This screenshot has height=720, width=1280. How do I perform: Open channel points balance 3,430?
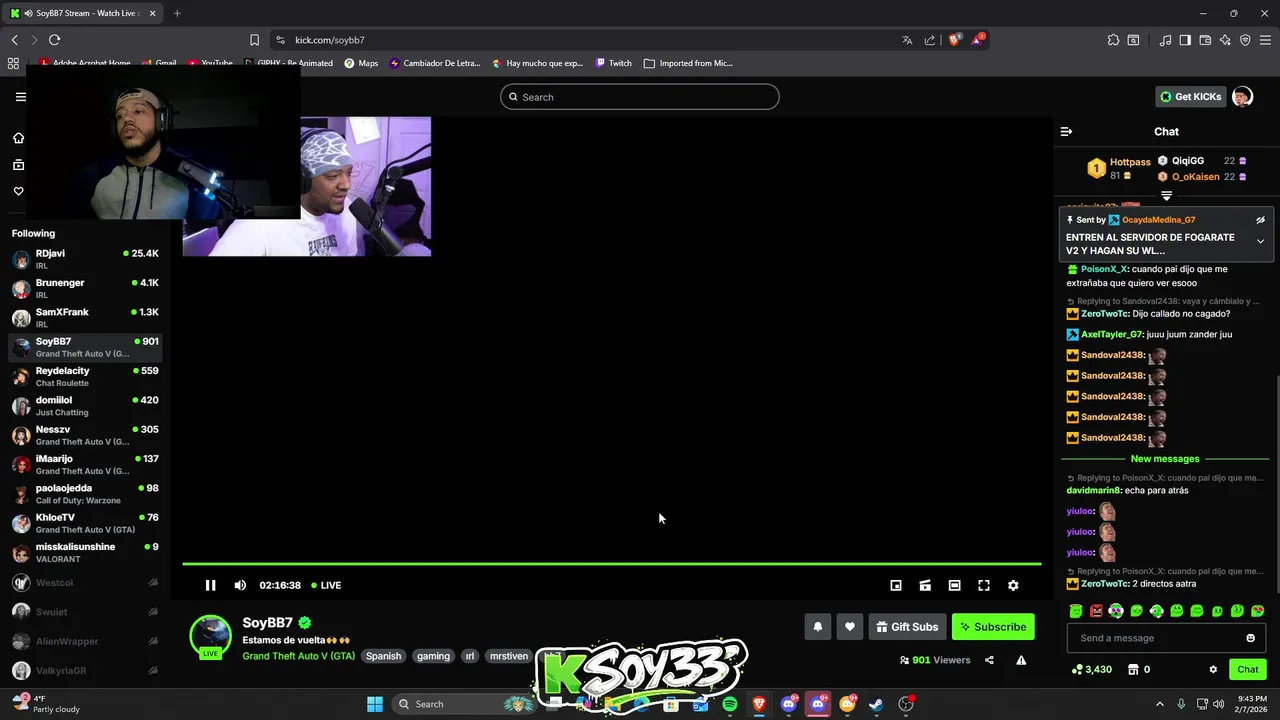click(x=1091, y=669)
